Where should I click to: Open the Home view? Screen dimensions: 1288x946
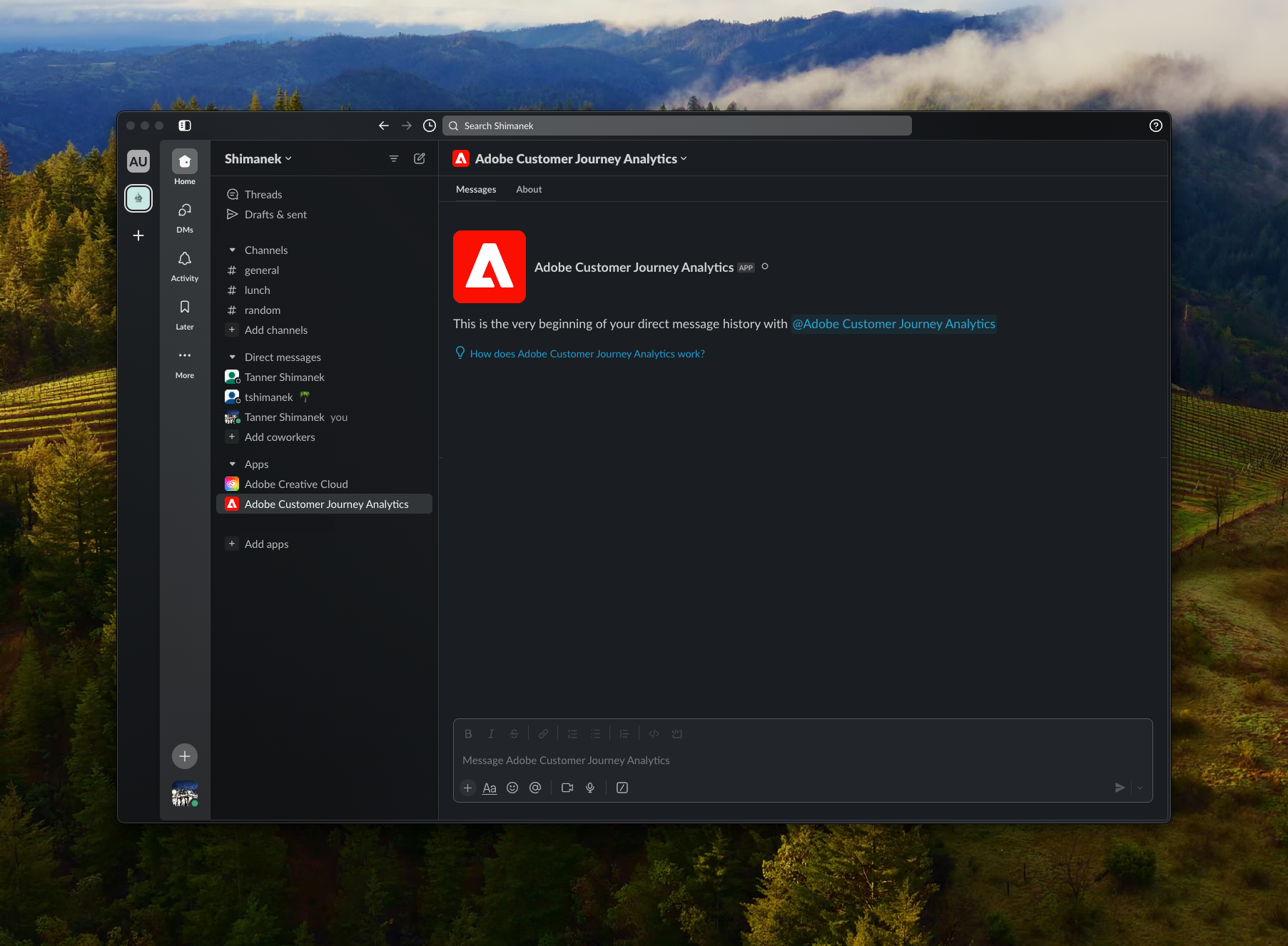(185, 168)
